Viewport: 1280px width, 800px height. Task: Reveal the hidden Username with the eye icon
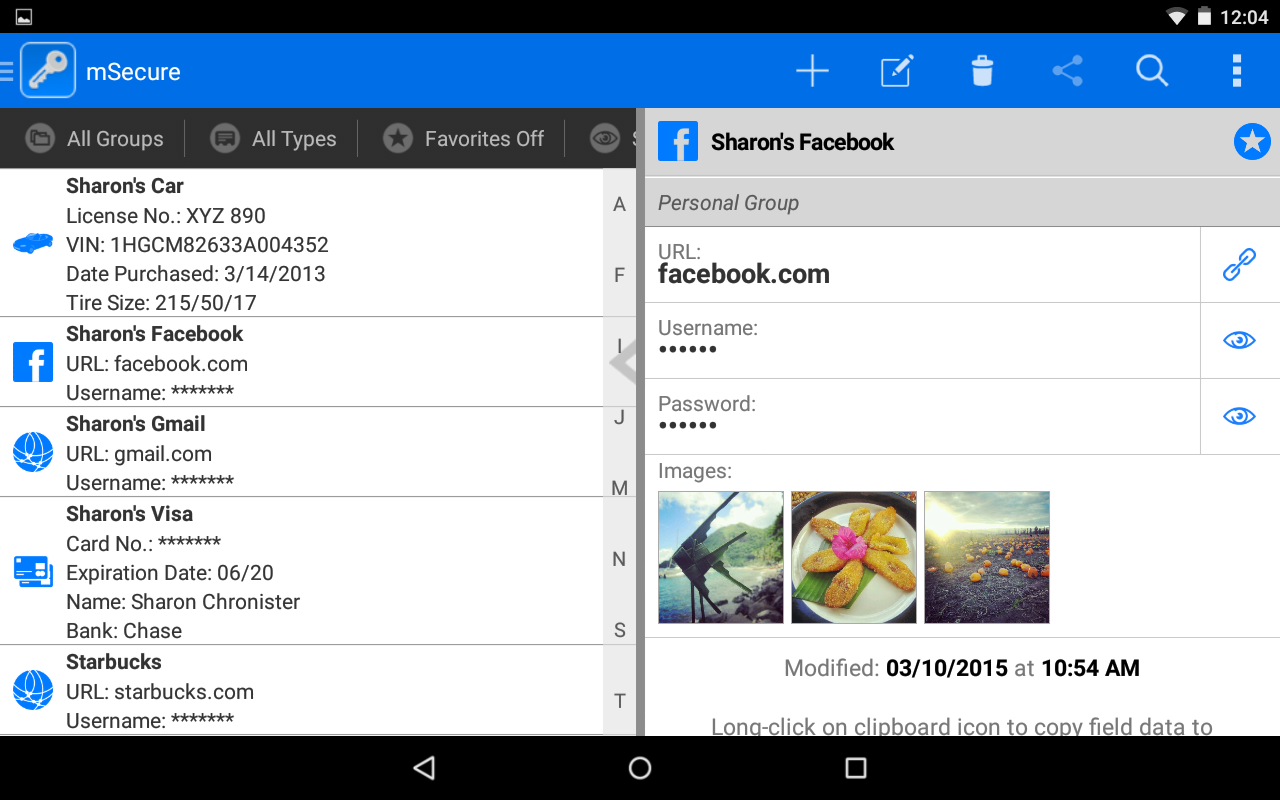coord(1239,340)
